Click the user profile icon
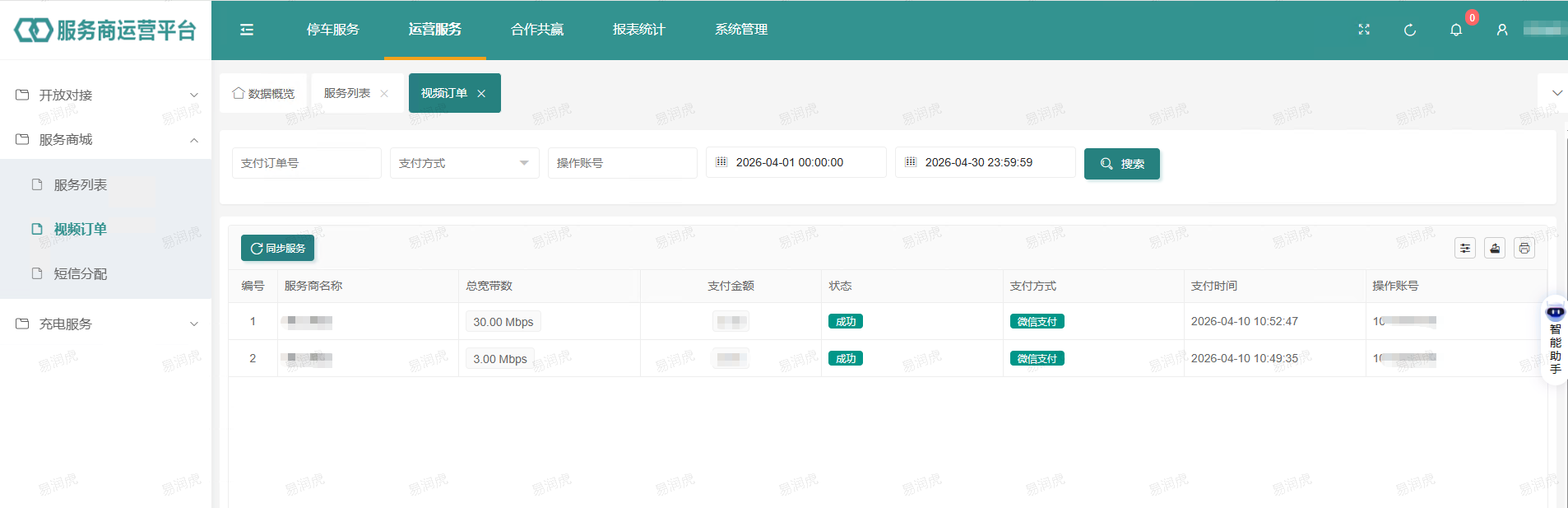The image size is (1568, 508). click(1501, 30)
